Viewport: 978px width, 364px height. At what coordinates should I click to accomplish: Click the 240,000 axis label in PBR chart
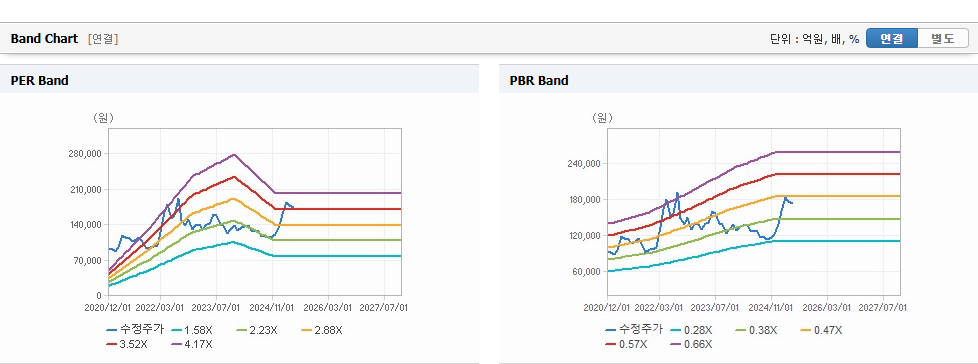point(584,164)
